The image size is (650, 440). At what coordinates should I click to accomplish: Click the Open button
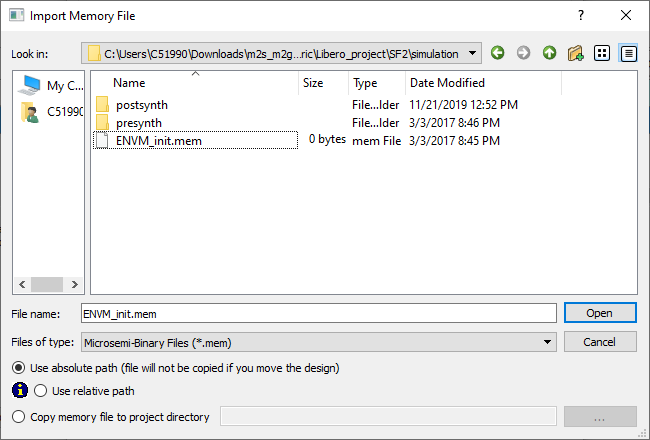click(600, 313)
